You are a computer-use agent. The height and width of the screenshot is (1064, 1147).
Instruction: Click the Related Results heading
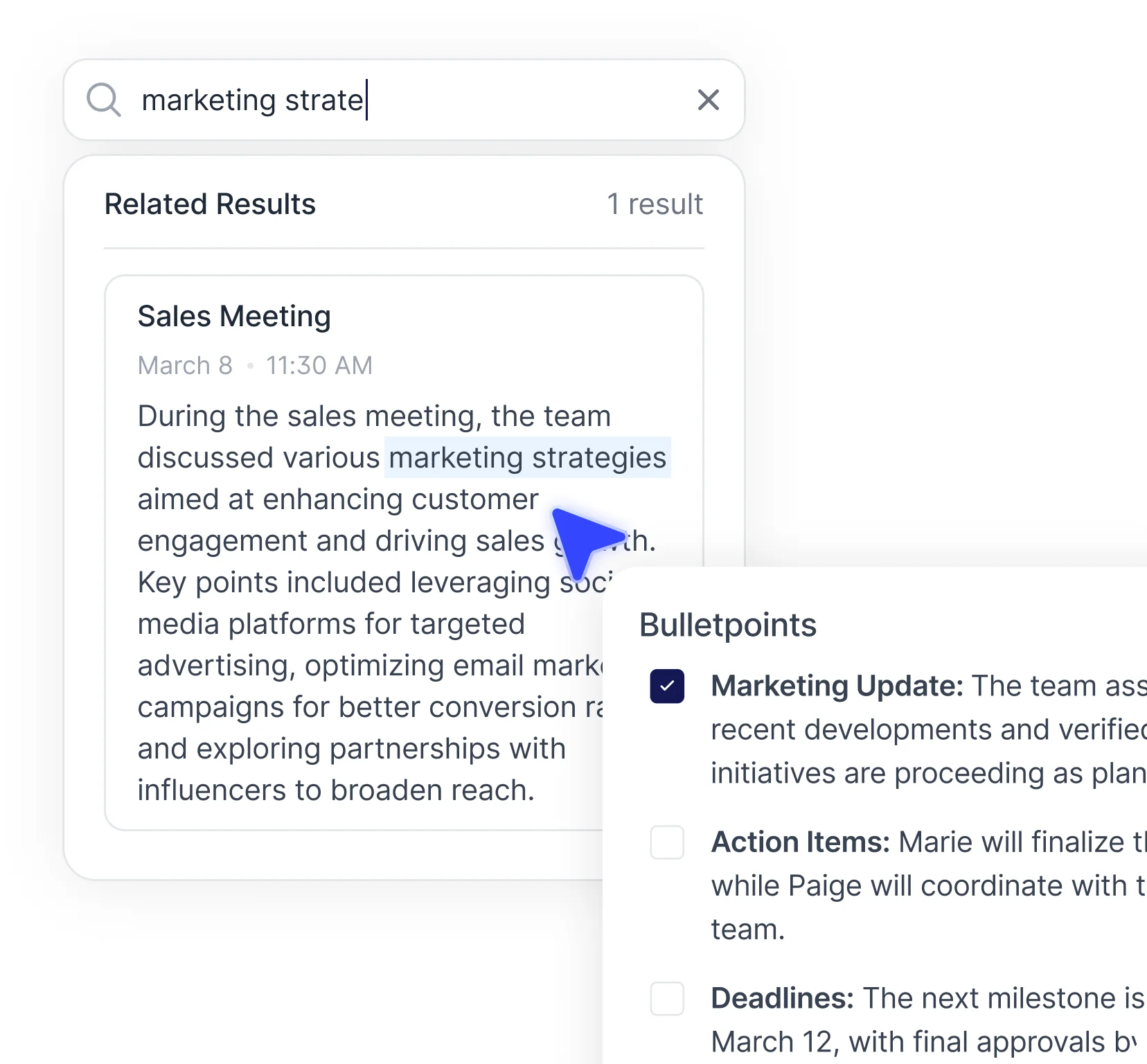click(210, 204)
